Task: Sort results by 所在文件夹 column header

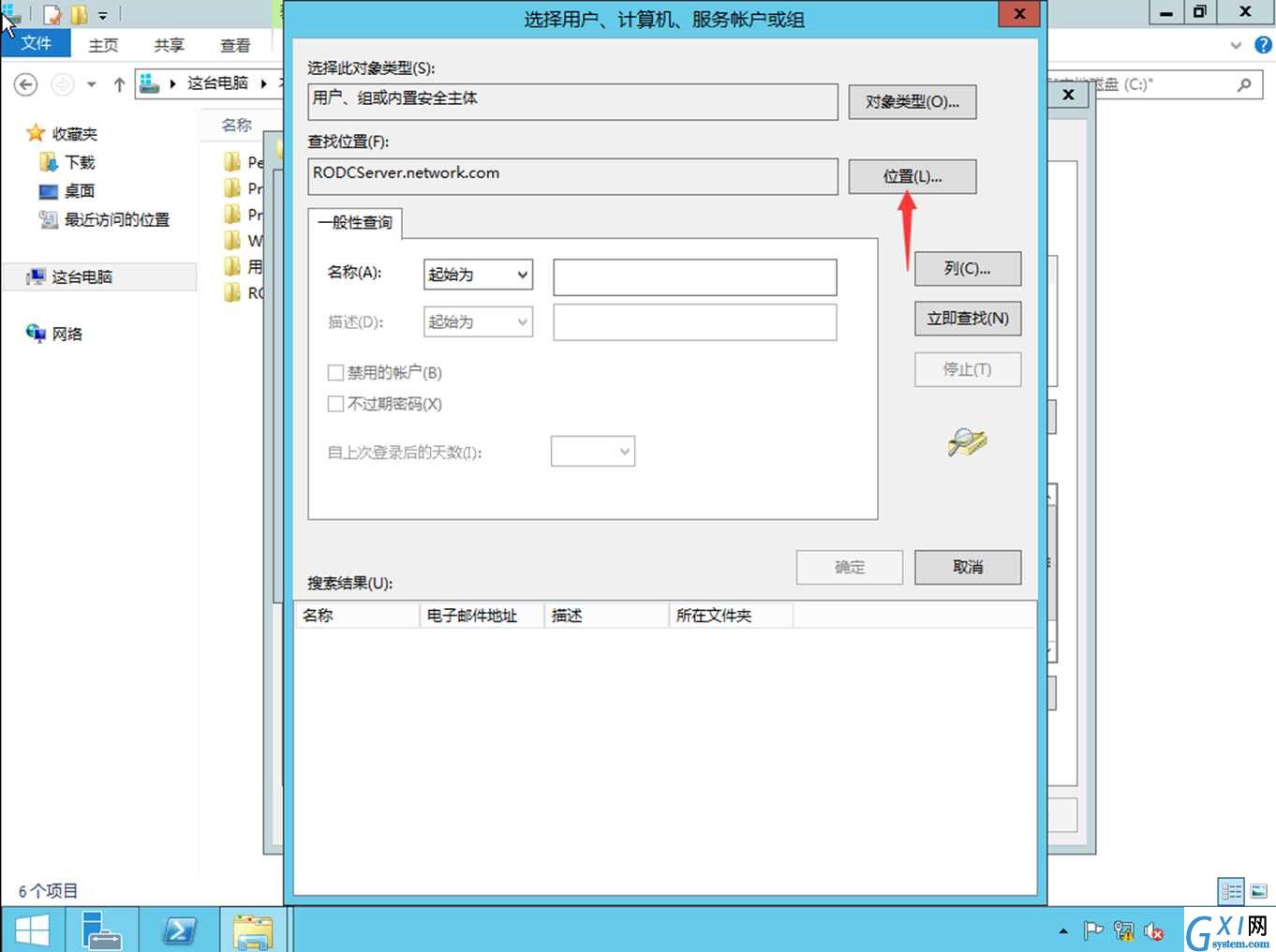Action: click(731, 616)
